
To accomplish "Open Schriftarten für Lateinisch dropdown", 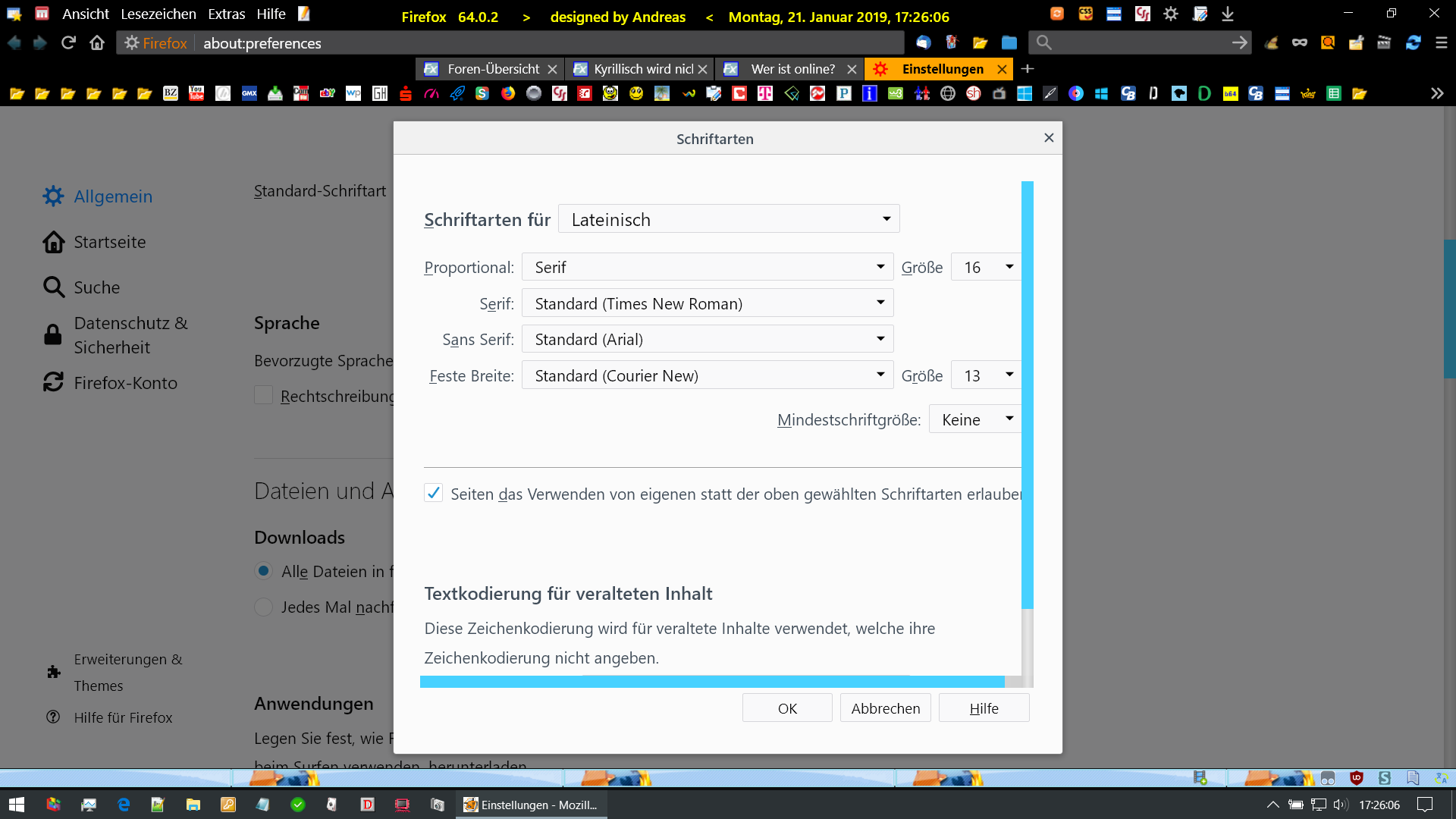I will click(729, 219).
